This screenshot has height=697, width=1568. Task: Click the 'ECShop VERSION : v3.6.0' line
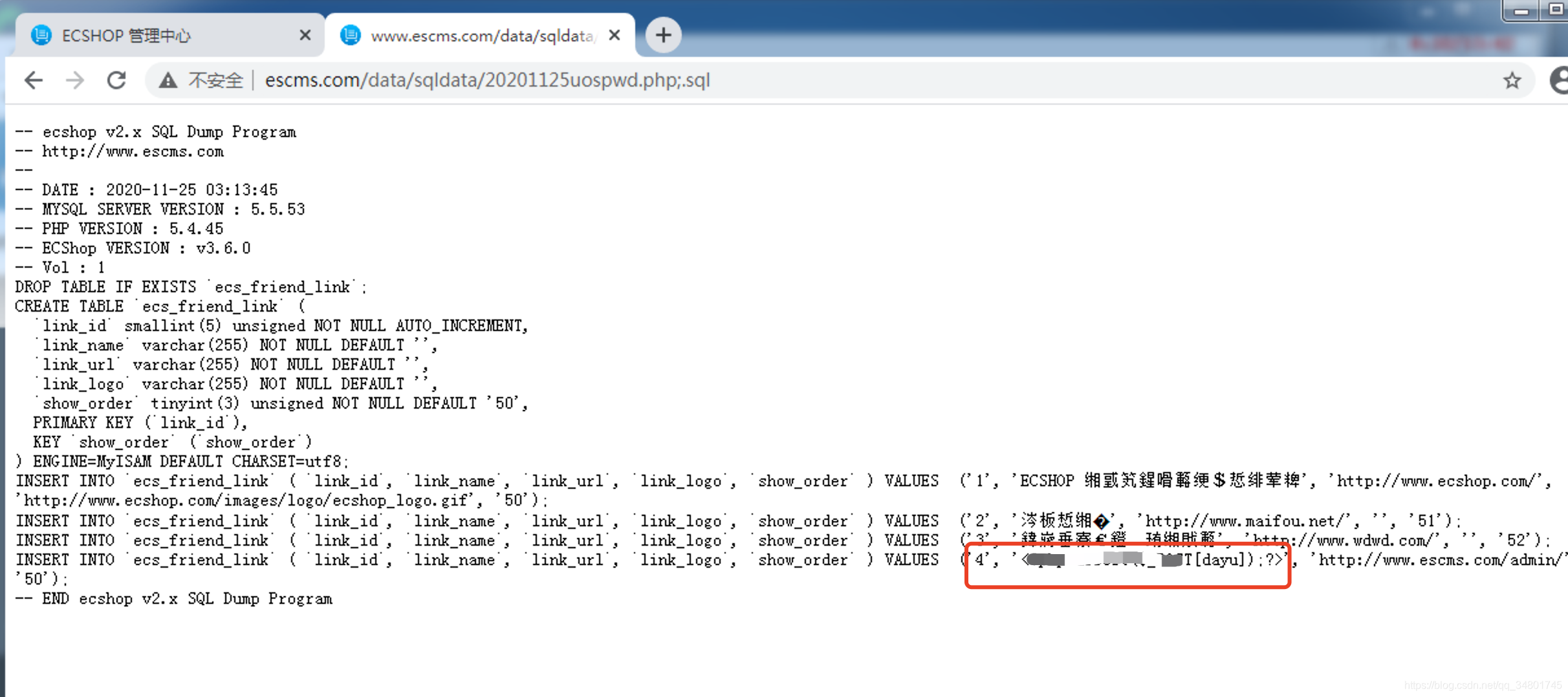tap(146, 248)
